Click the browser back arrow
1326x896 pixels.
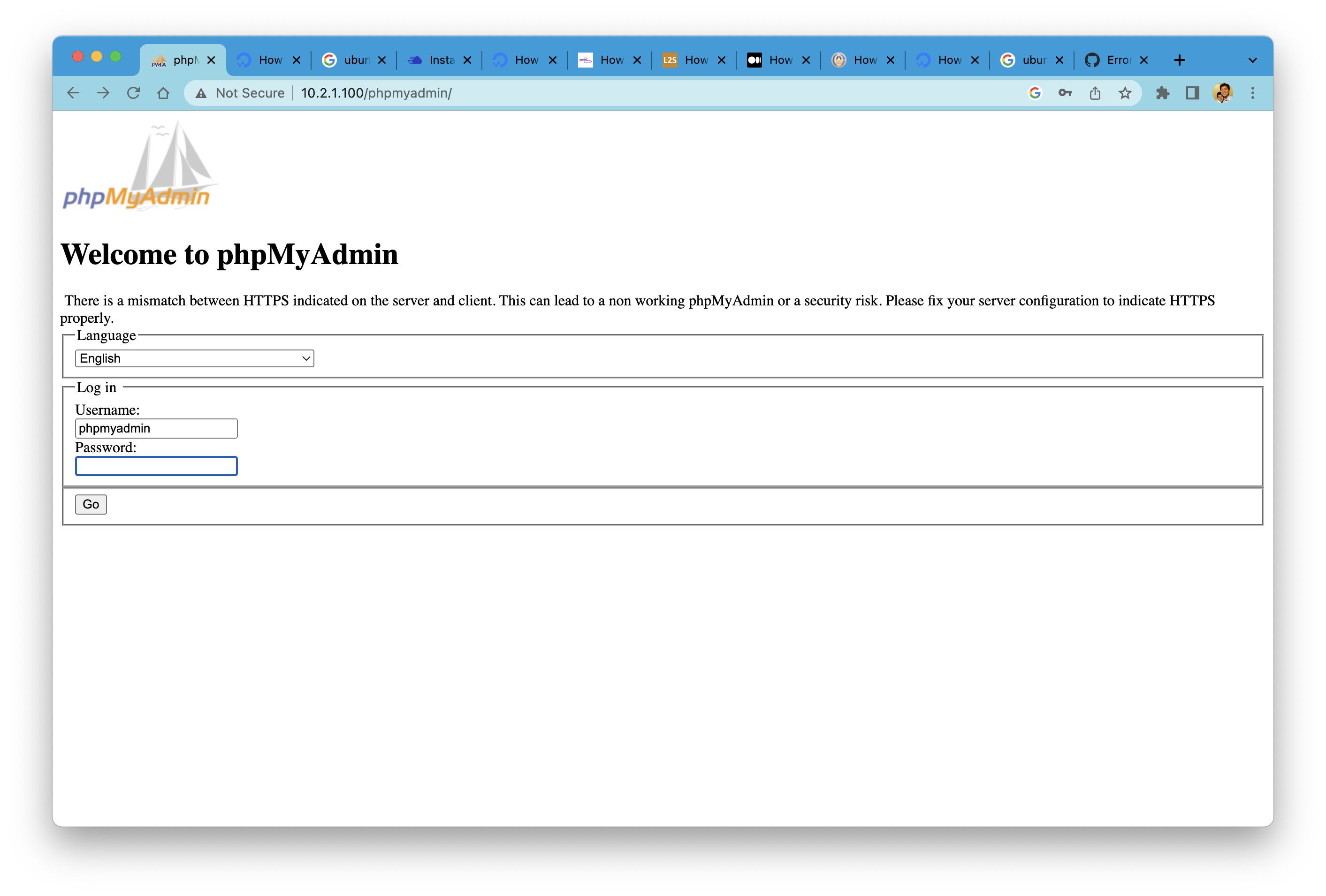click(x=73, y=93)
